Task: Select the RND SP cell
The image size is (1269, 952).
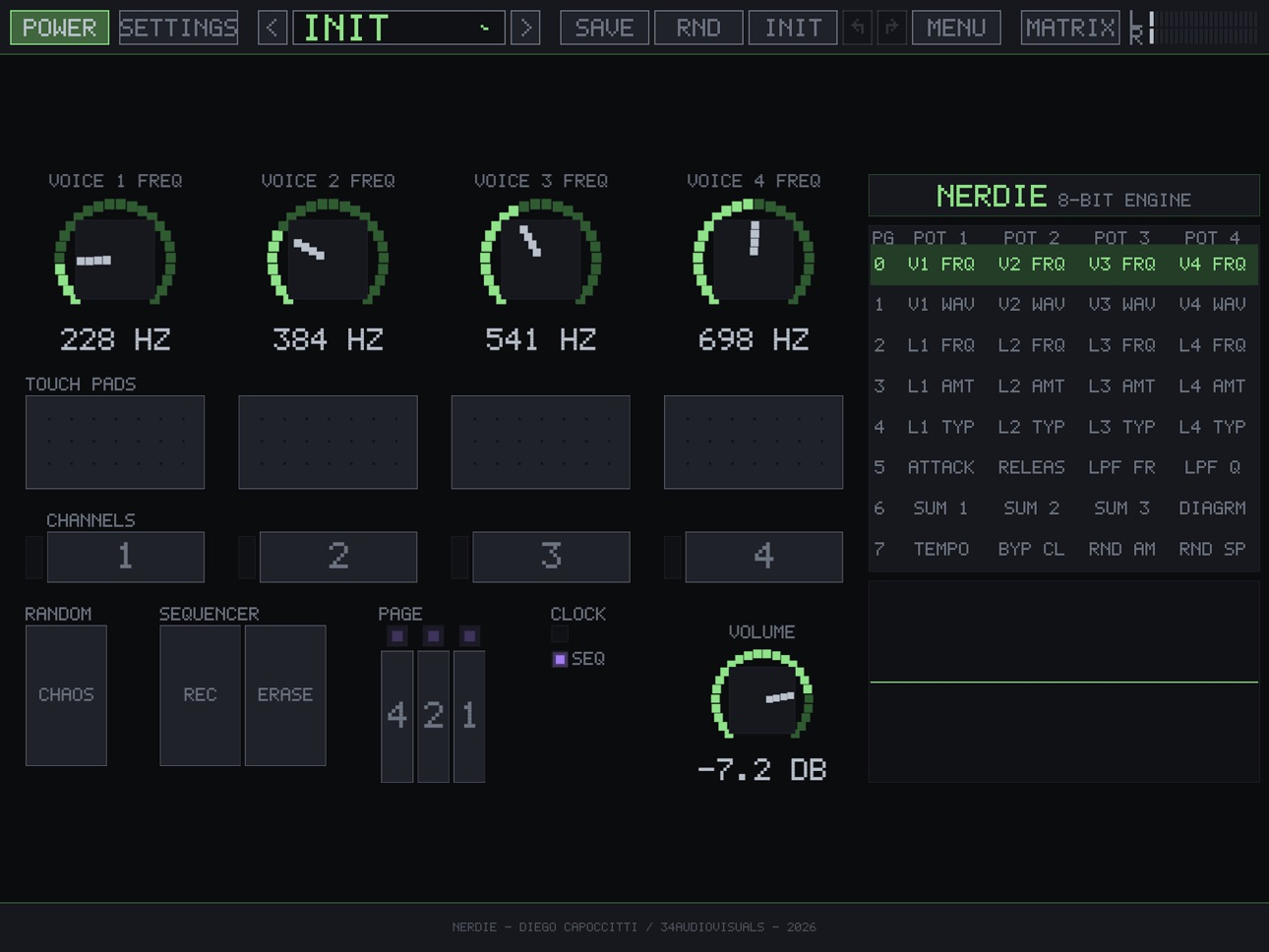Action: point(1212,549)
